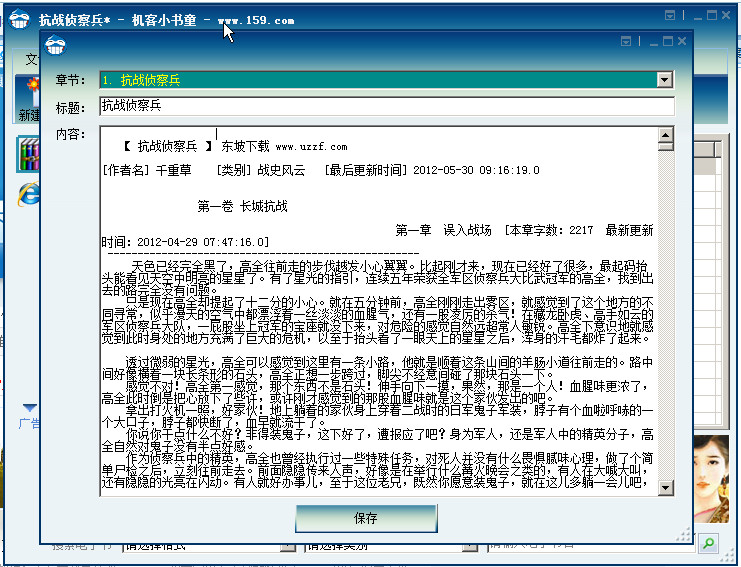
Task: Click the 保存 save button
Action: 366,518
